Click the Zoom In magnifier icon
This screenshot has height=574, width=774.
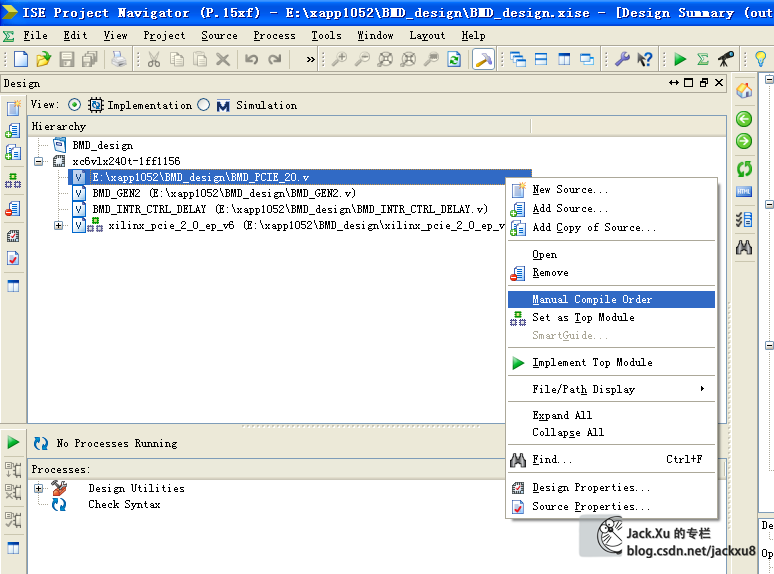(339, 59)
